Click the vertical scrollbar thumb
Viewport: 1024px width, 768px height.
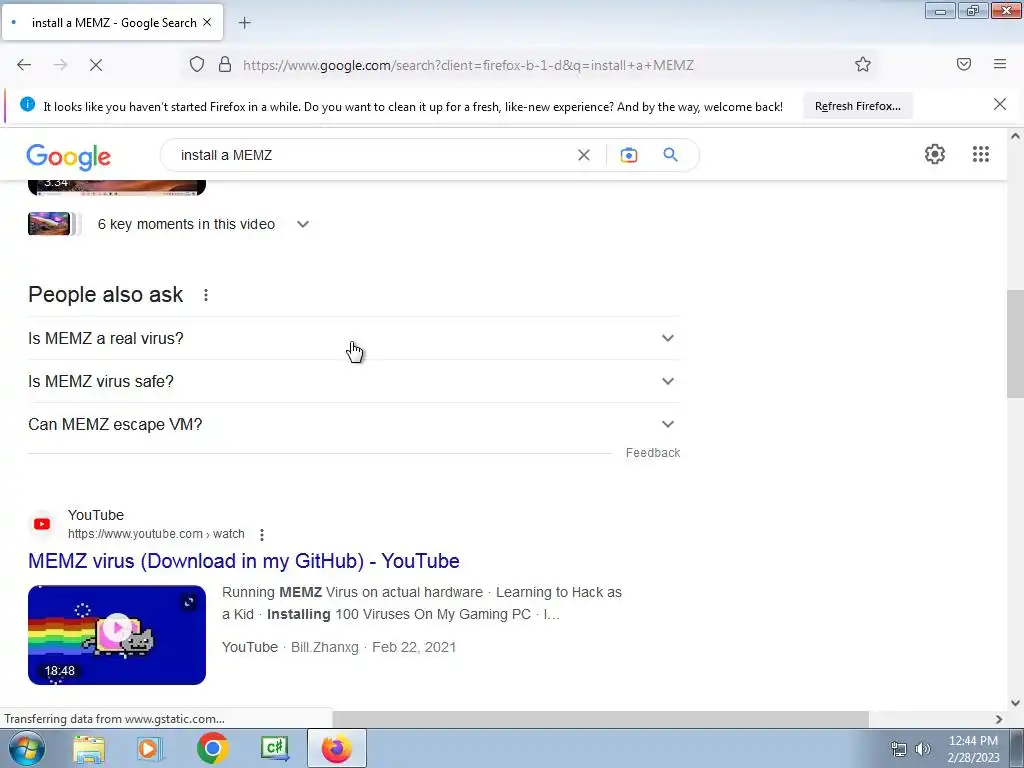[1015, 344]
